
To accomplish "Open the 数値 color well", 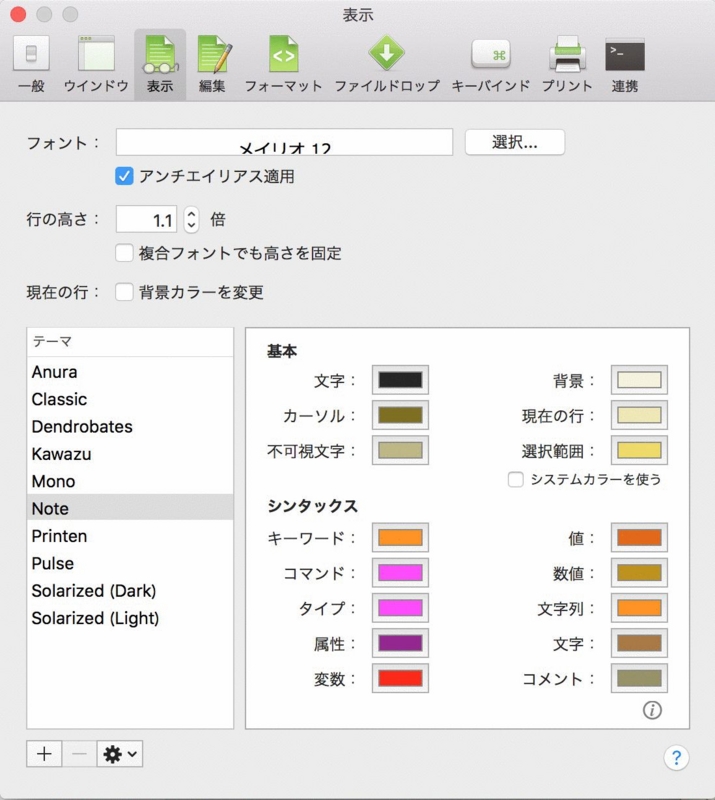I will click(x=639, y=573).
